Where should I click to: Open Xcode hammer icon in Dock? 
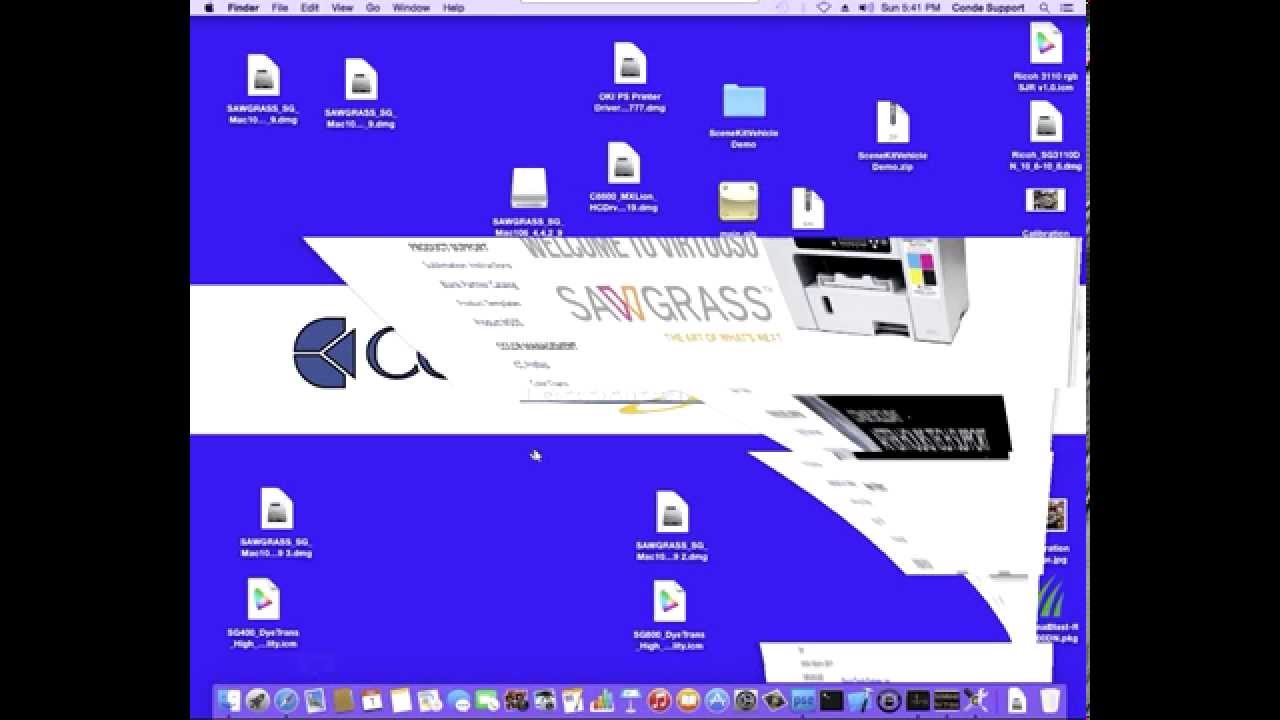[x=860, y=701]
